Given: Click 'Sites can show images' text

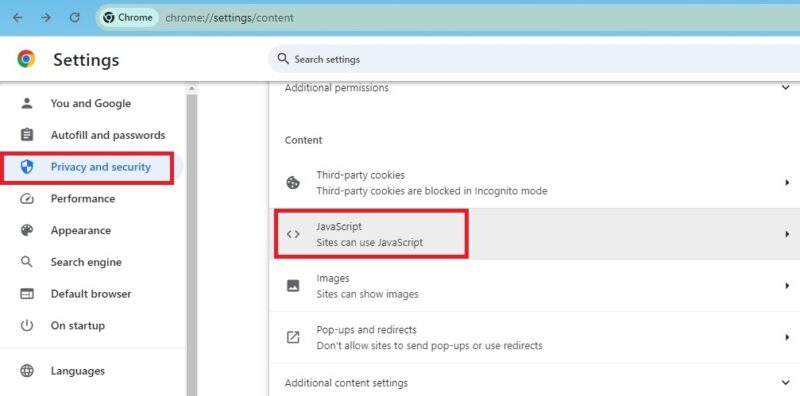Looking at the screenshot, I should coord(367,294).
